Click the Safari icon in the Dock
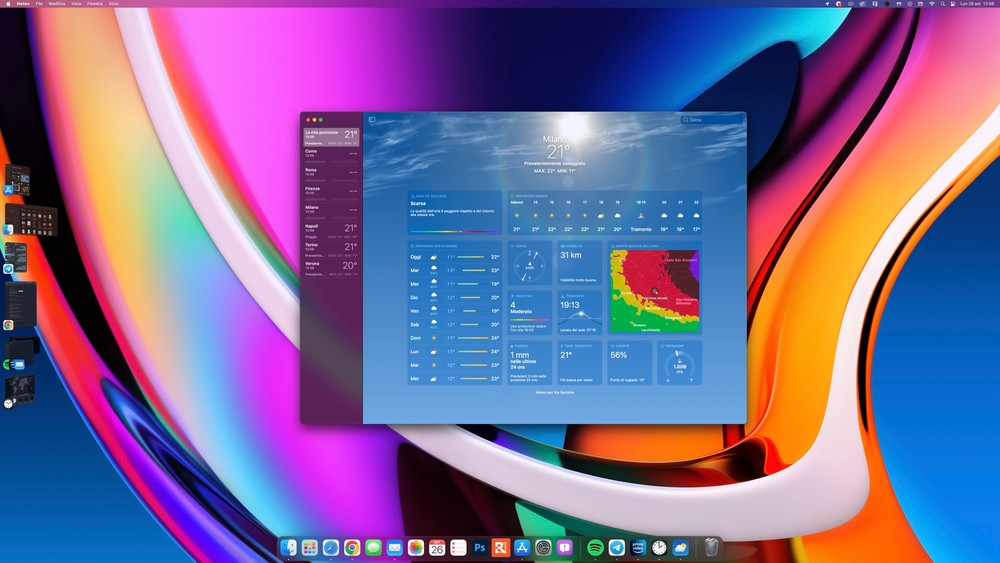Screen dimensions: 1000x563 [x=331, y=548]
